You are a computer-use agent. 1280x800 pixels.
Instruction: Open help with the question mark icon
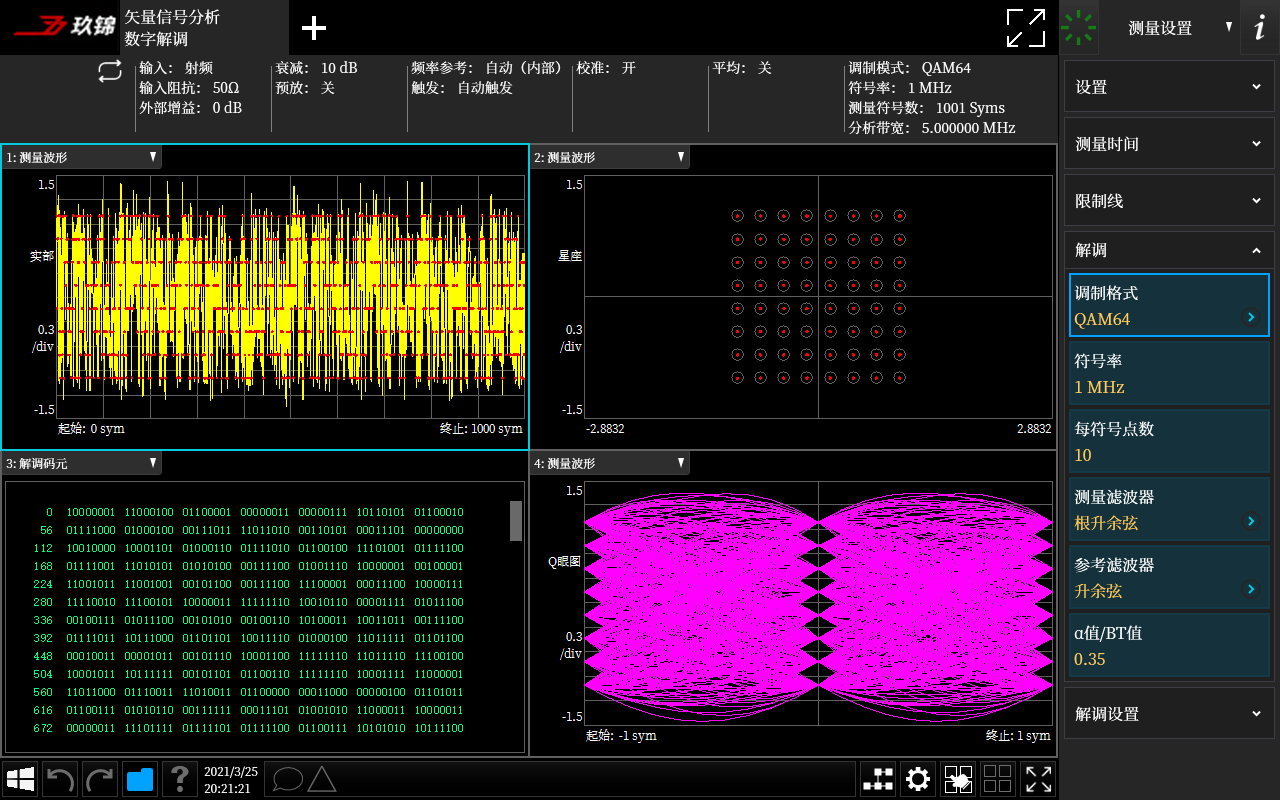pyautogui.click(x=179, y=779)
